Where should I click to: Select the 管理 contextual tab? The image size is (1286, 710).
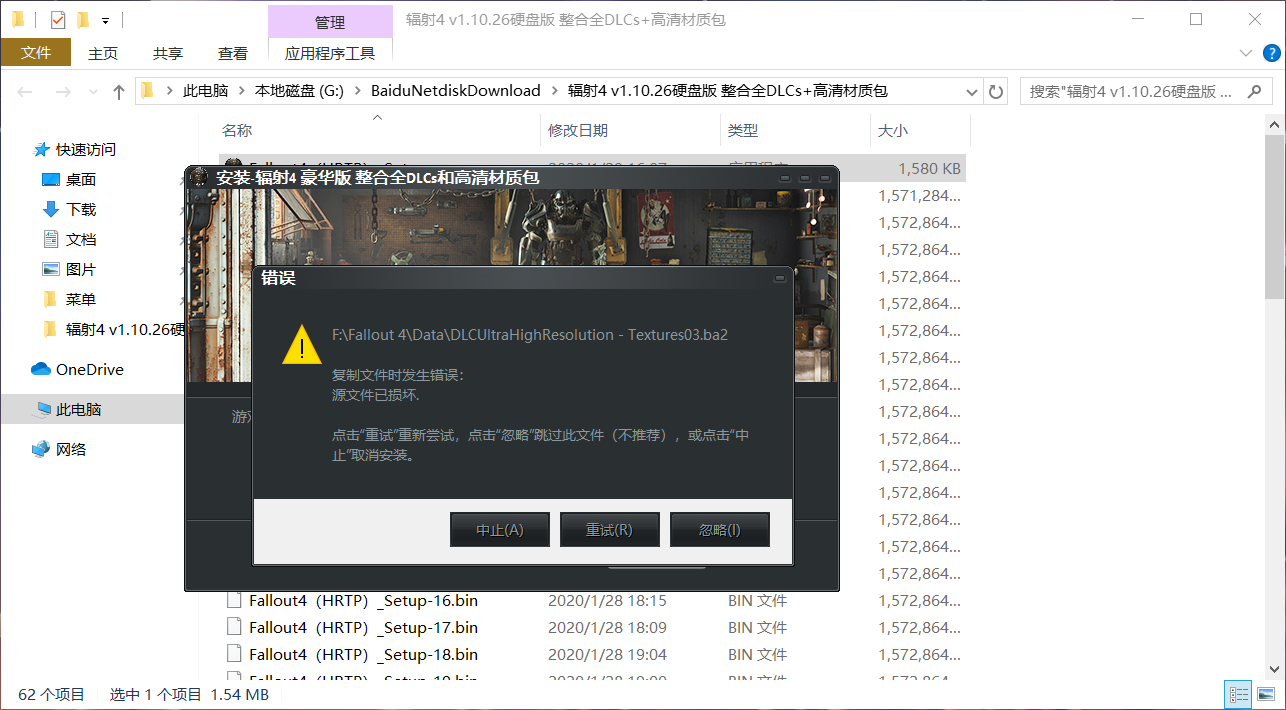(x=330, y=22)
